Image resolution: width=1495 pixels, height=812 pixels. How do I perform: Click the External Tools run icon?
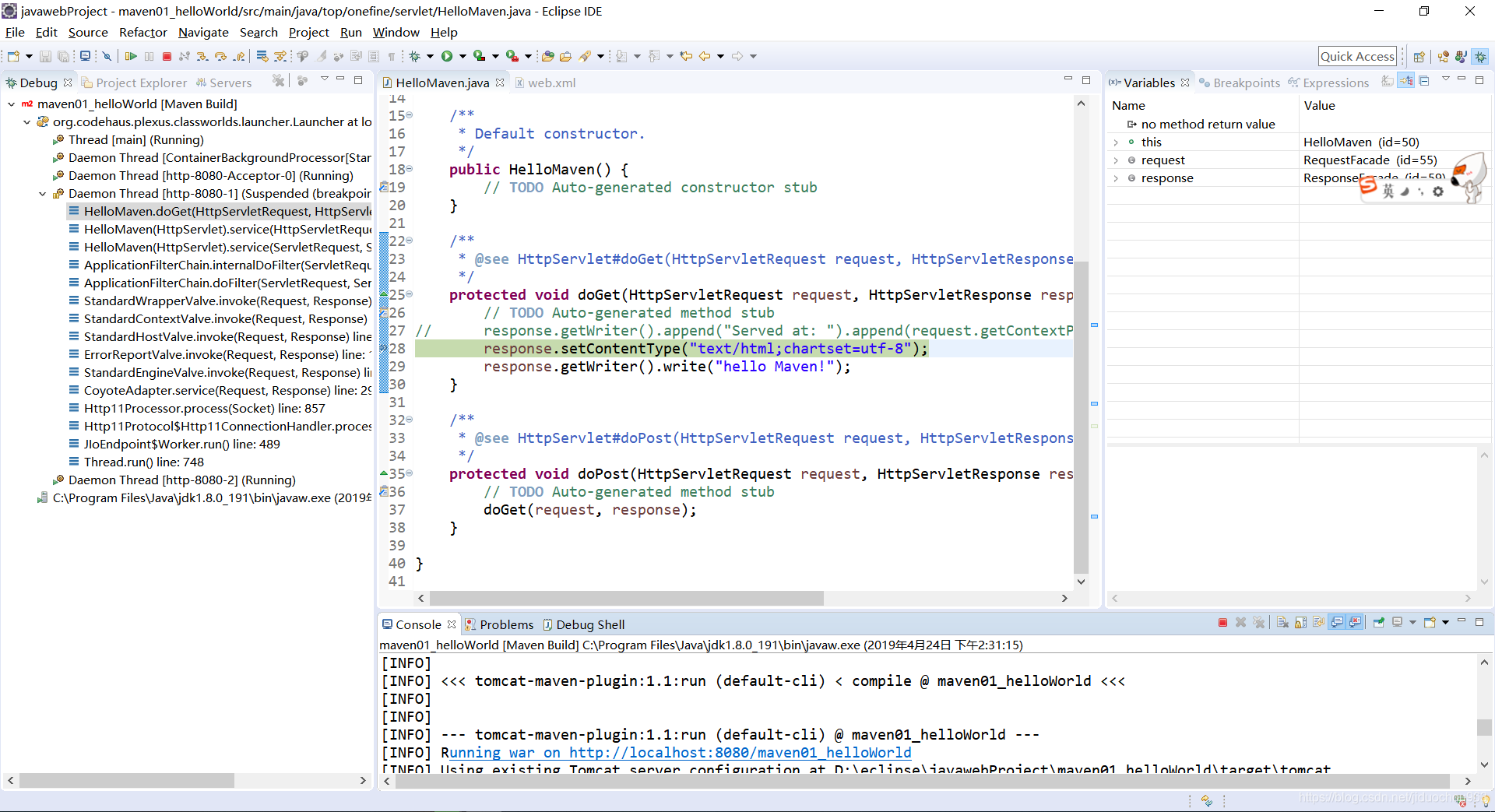[x=512, y=56]
